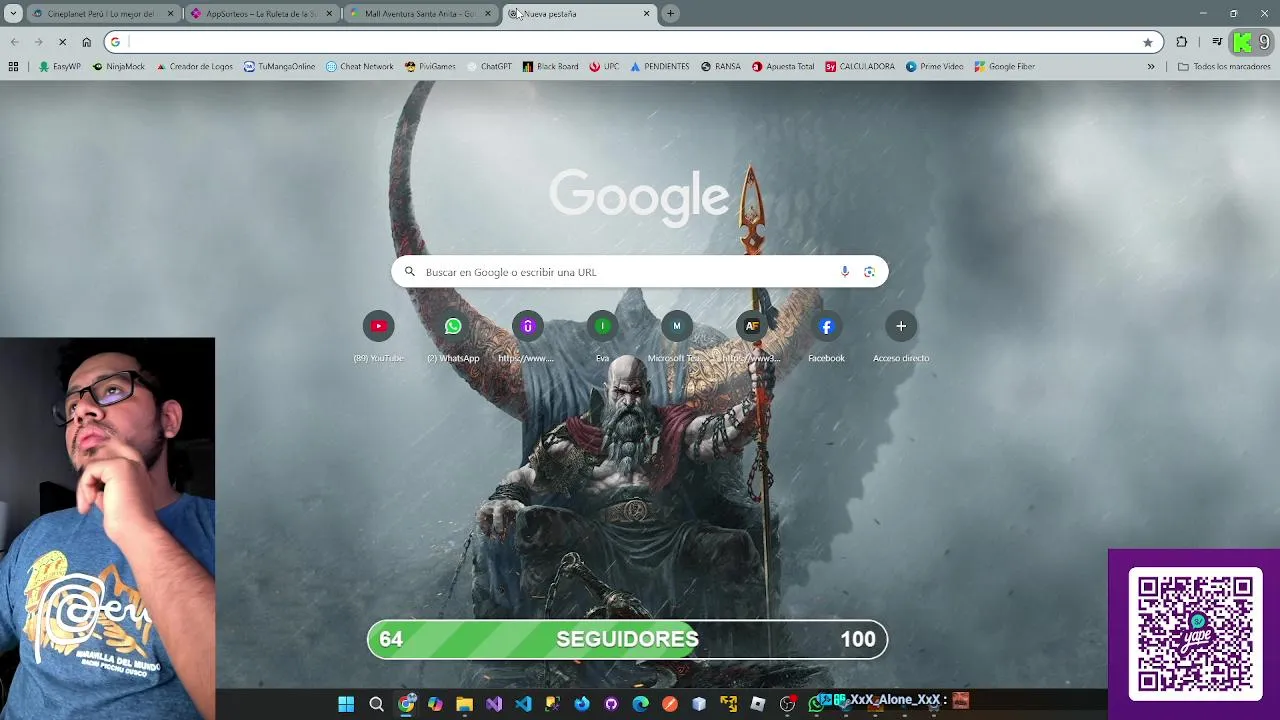This screenshot has width=1280, height=720.
Task: Open File Explorer from the taskbar
Action: [x=464, y=704]
